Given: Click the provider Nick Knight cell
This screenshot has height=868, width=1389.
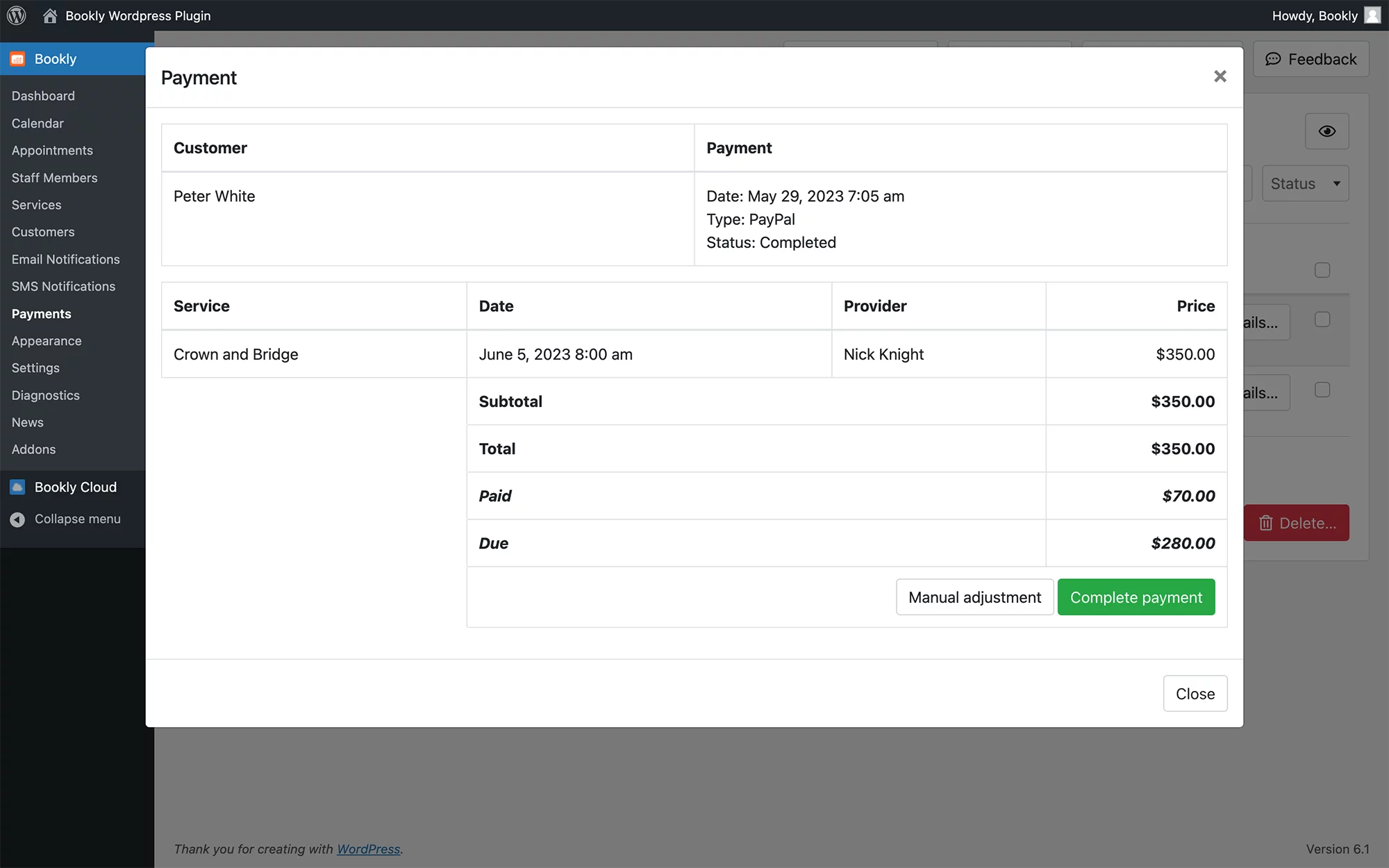Looking at the screenshot, I should coord(939,354).
